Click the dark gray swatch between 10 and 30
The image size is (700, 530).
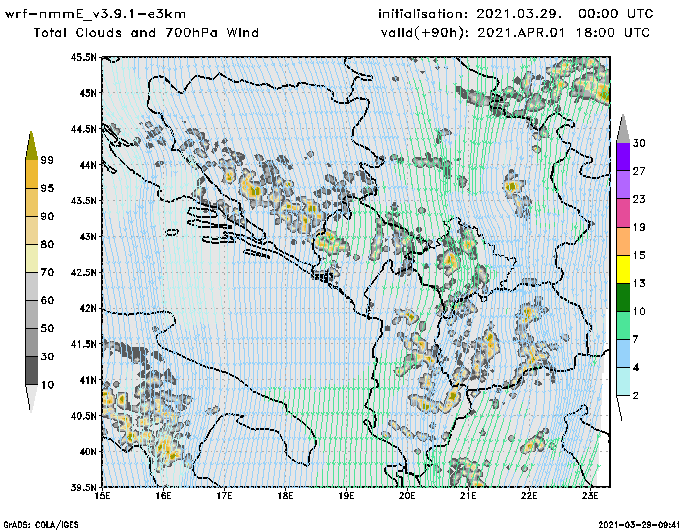click(x=32, y=370)
